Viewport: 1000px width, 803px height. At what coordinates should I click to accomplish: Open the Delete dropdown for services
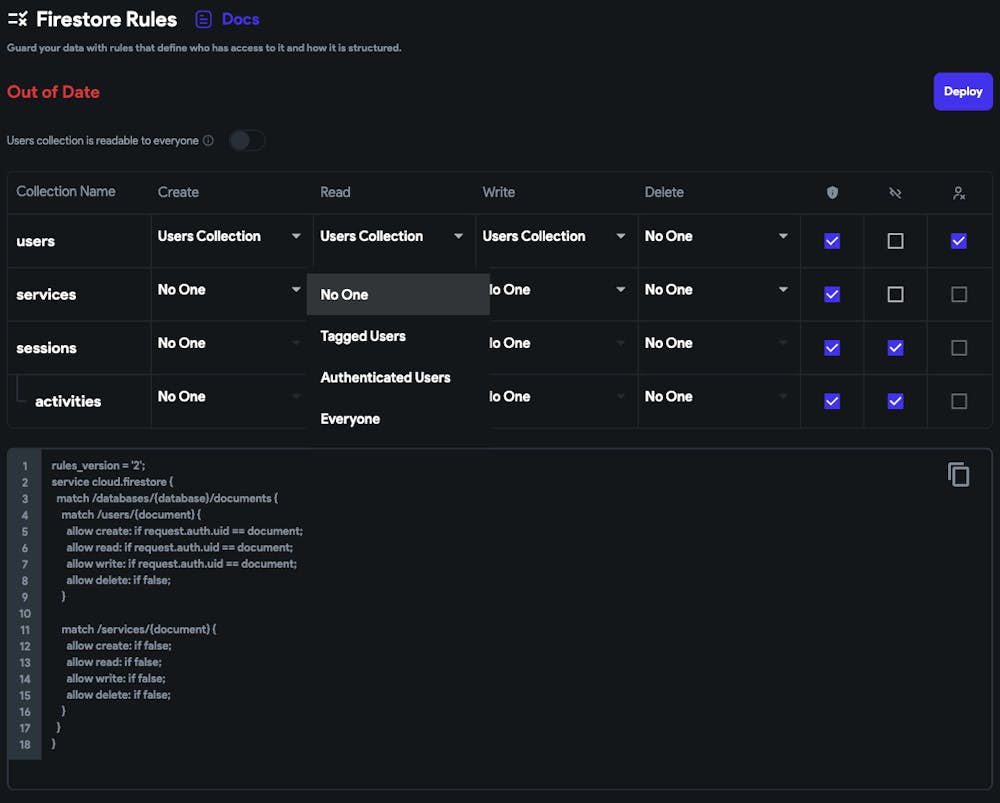point(716,290)
